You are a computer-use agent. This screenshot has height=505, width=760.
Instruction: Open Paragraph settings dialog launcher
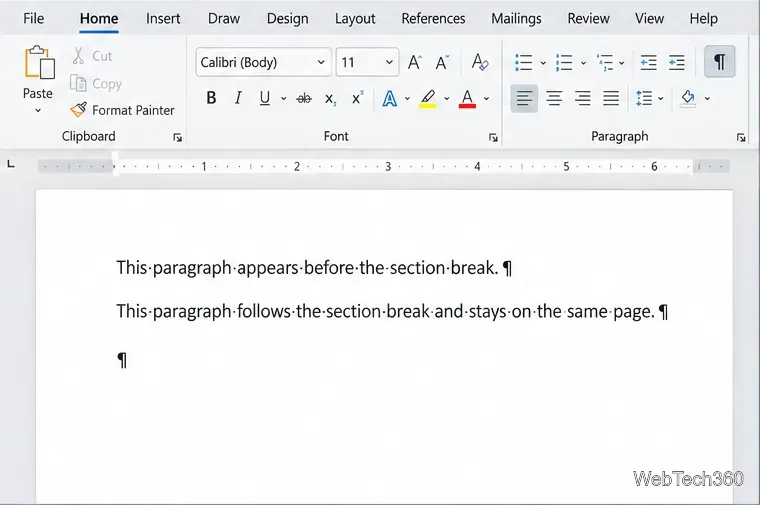coord(741,138)
